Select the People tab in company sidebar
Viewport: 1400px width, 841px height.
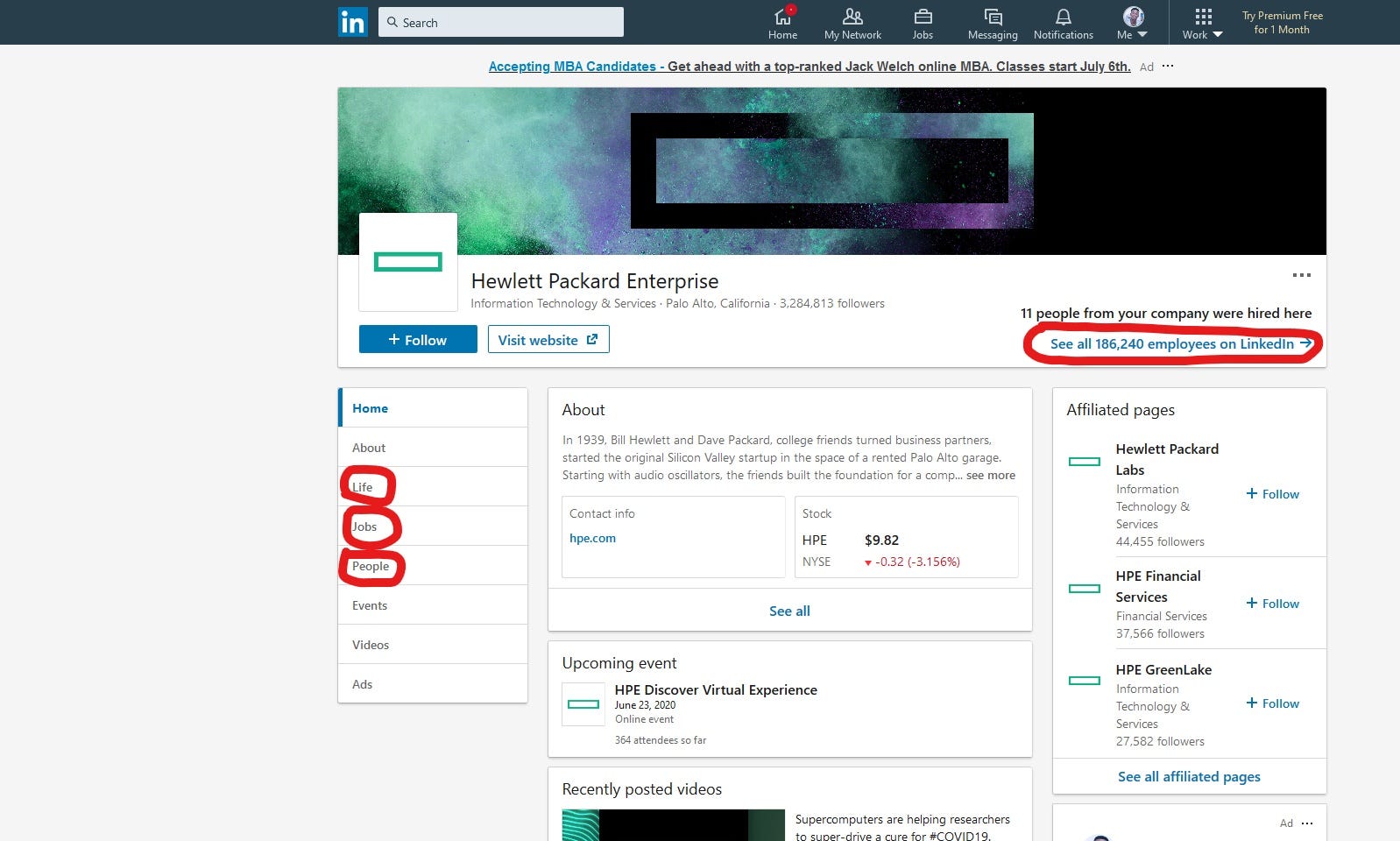[433, 566]
